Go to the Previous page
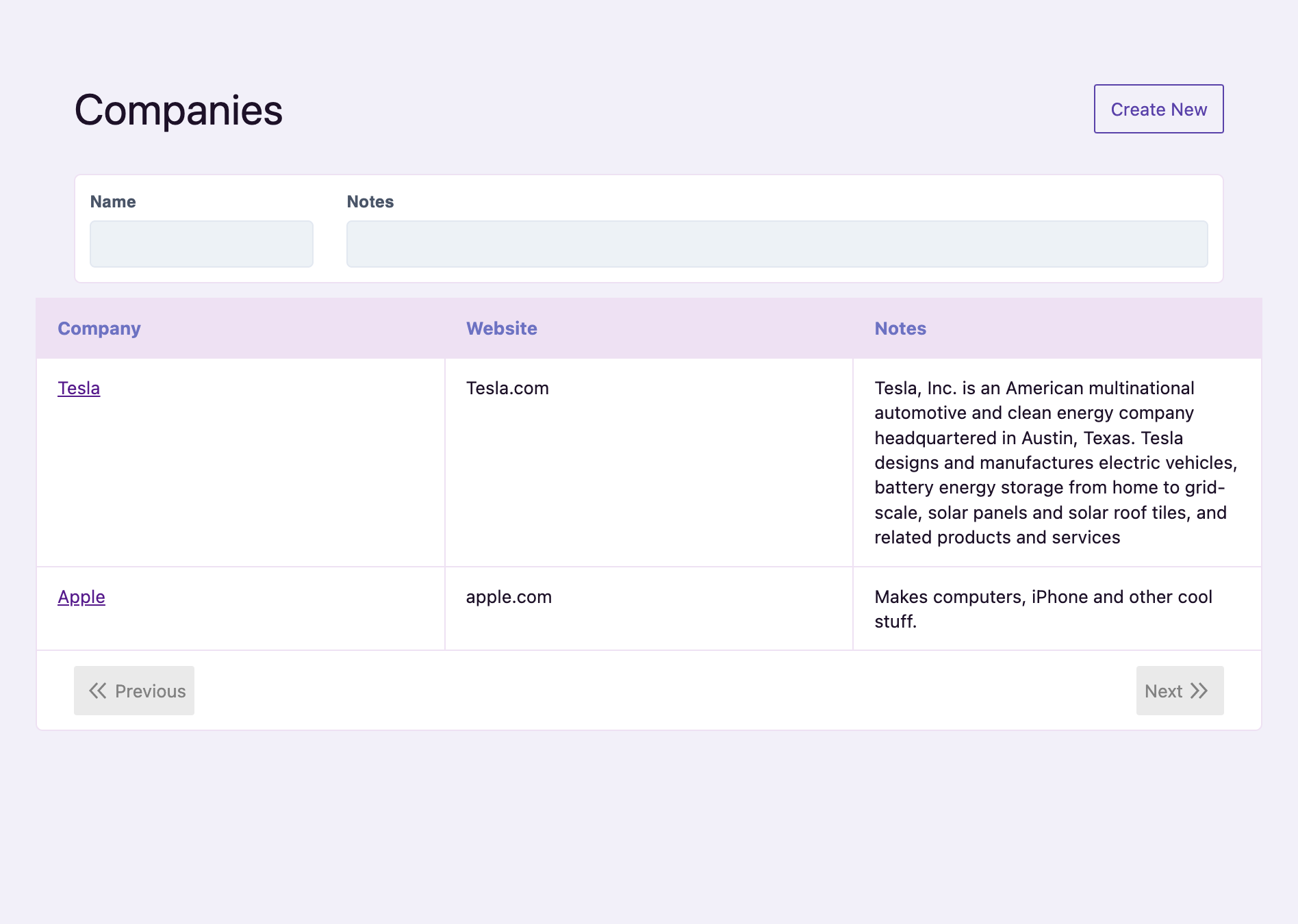This screenshot has height=924, width=1298. click(134, 691)
